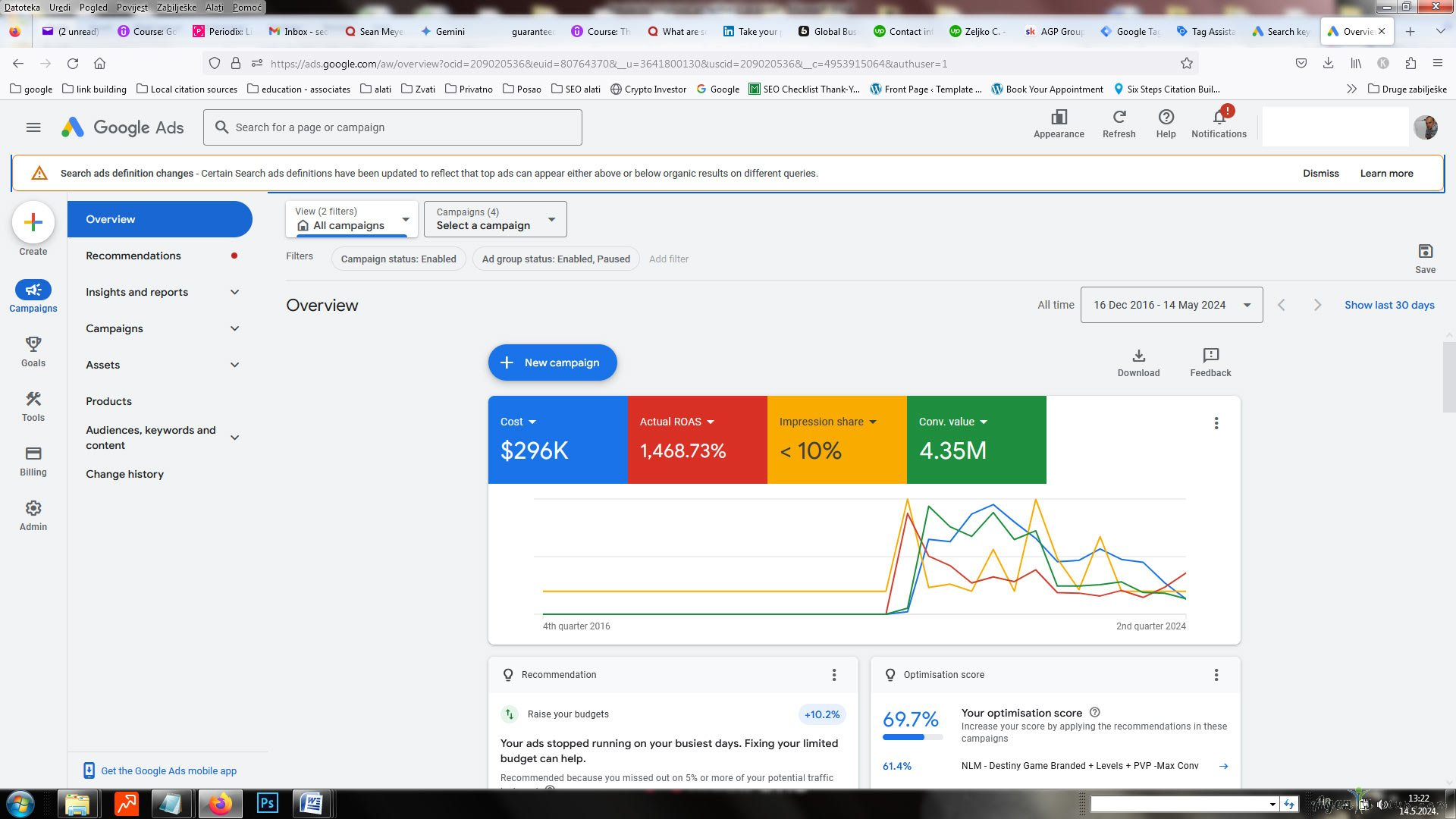The image size is (1456, 819).
Task: Open the Notifications bell
Action: click(1219, 118)
